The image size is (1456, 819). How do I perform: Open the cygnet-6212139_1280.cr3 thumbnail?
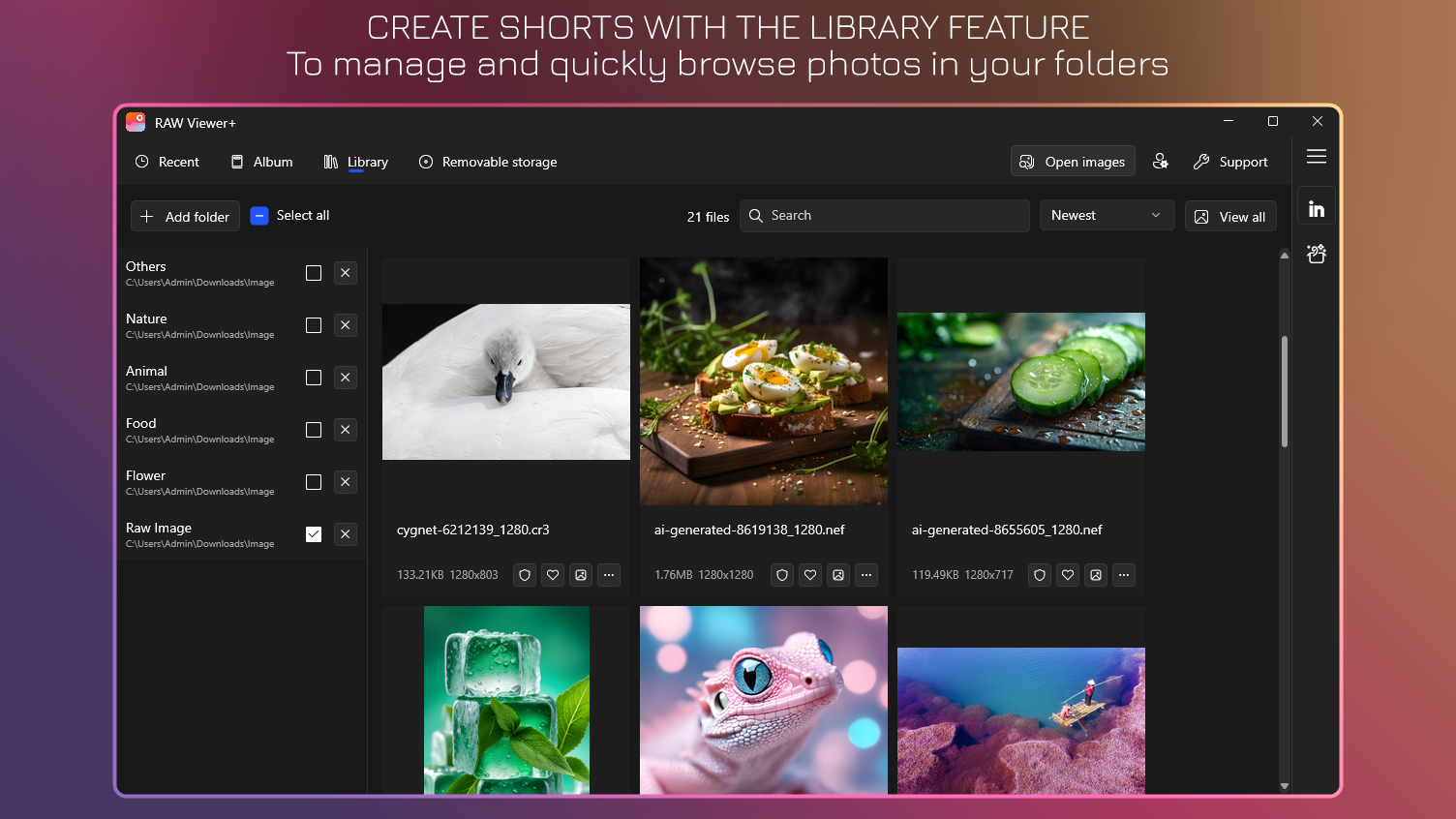pyautogui.click(x=506, y=382)
